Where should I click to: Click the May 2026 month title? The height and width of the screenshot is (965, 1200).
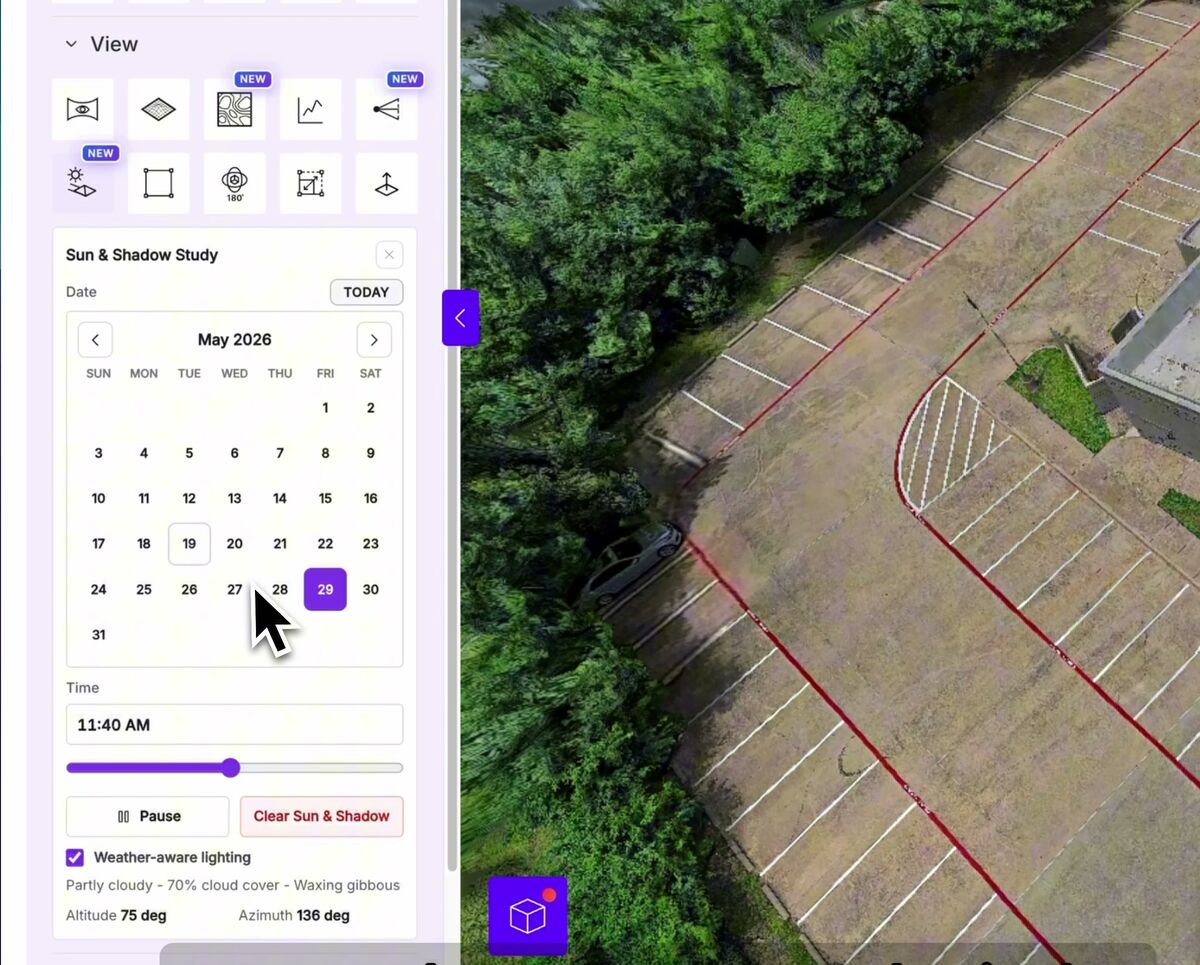[x=234, y=340]
